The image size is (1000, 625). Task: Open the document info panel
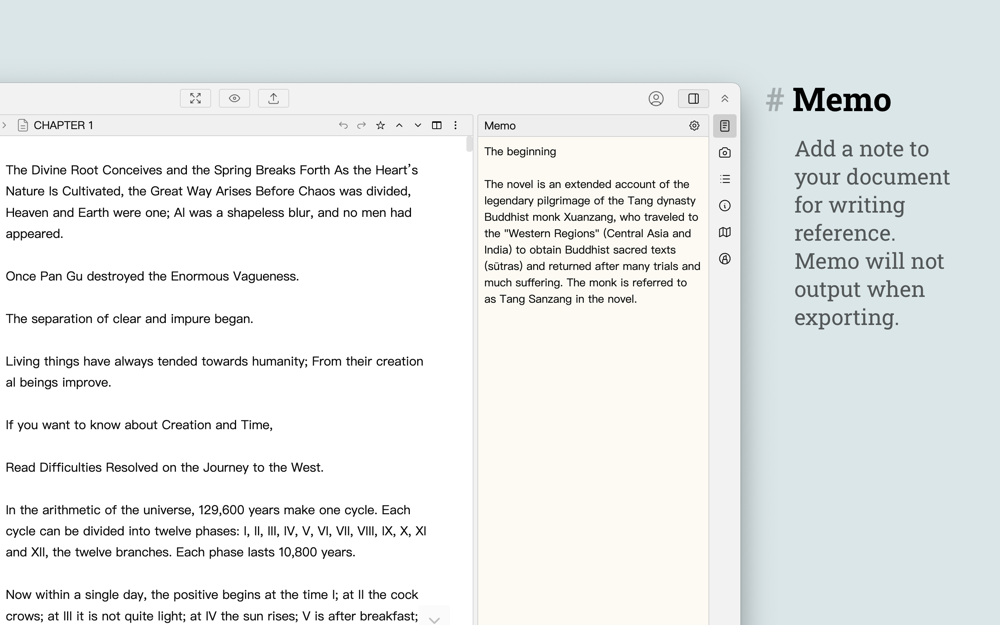[x=724, y=205]
